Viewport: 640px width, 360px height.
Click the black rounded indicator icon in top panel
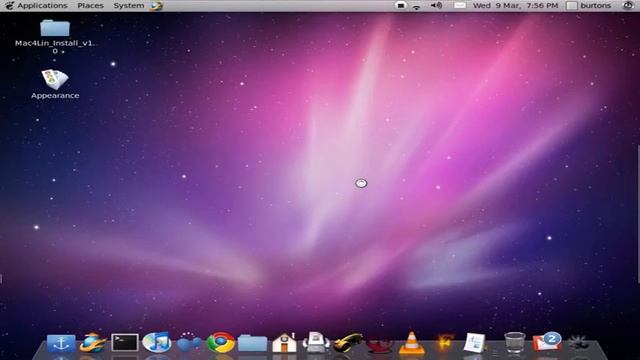pyautogui.click(x=401, y=6)
